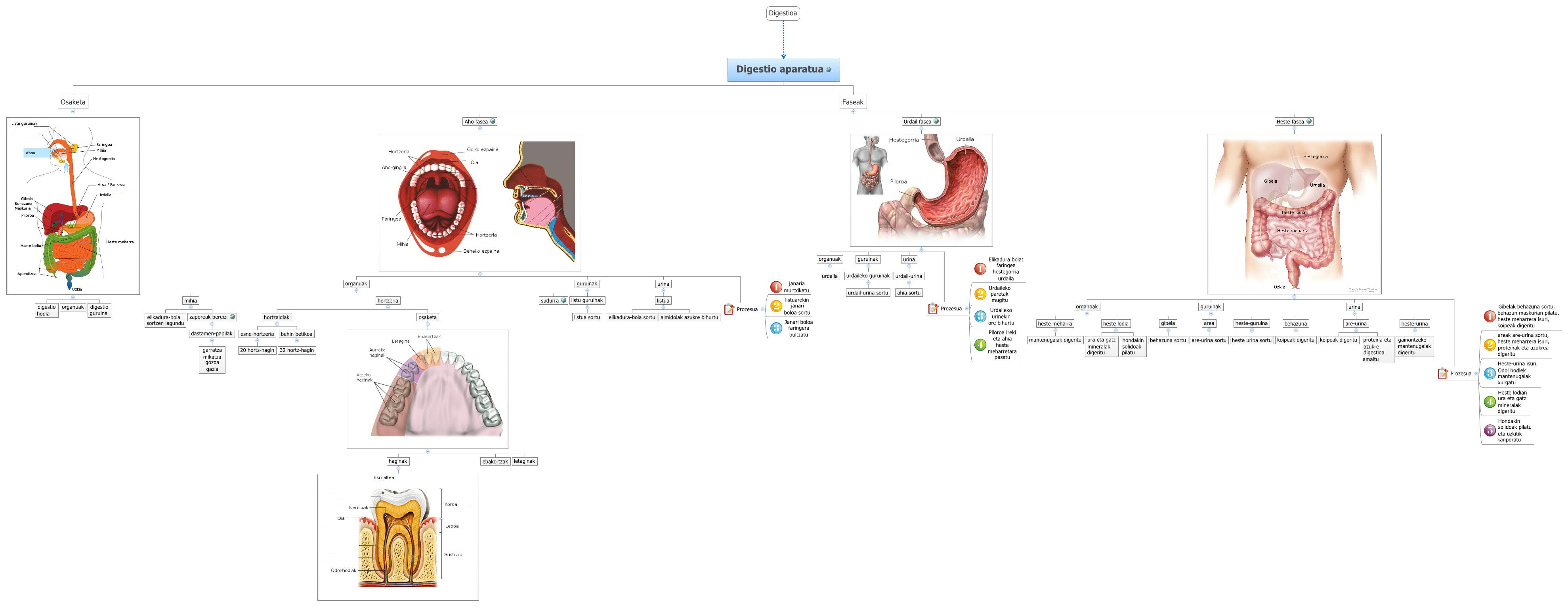Viewport: 1568px width, 607px height.
Task: Select the 'heste-guruina' topic
Action: pyautogui.click(x=1251, y=323)
